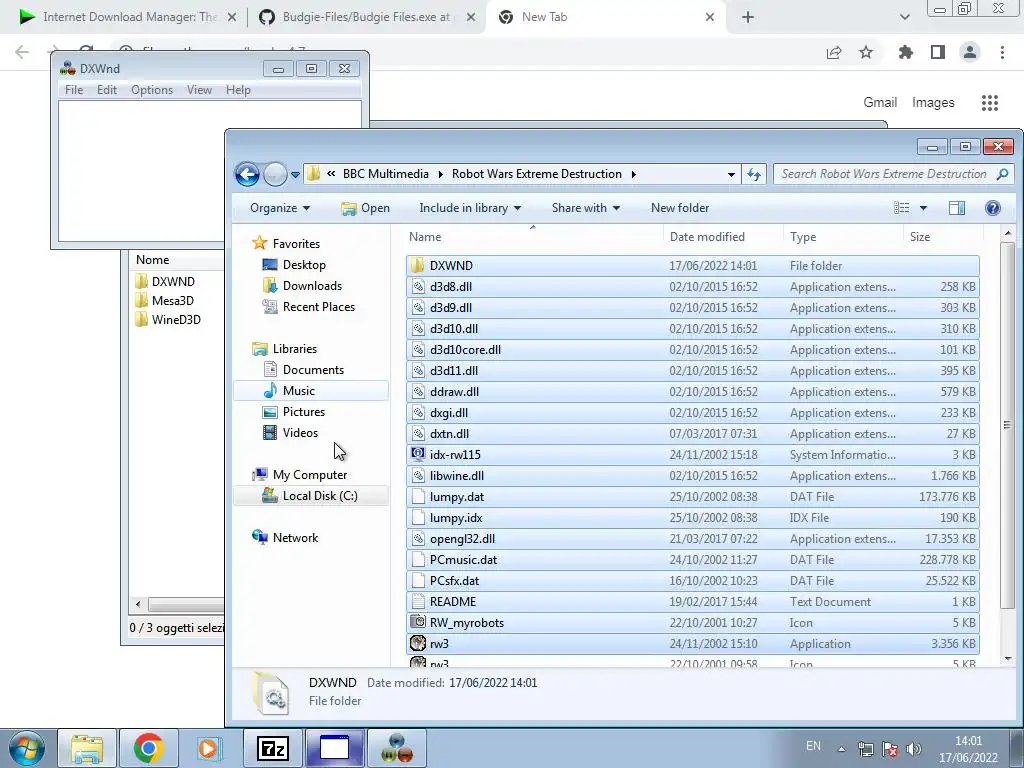Screen dimensions: 1024x768
Task: Sort by the Date modified column
Action: (x=723, y=236)
